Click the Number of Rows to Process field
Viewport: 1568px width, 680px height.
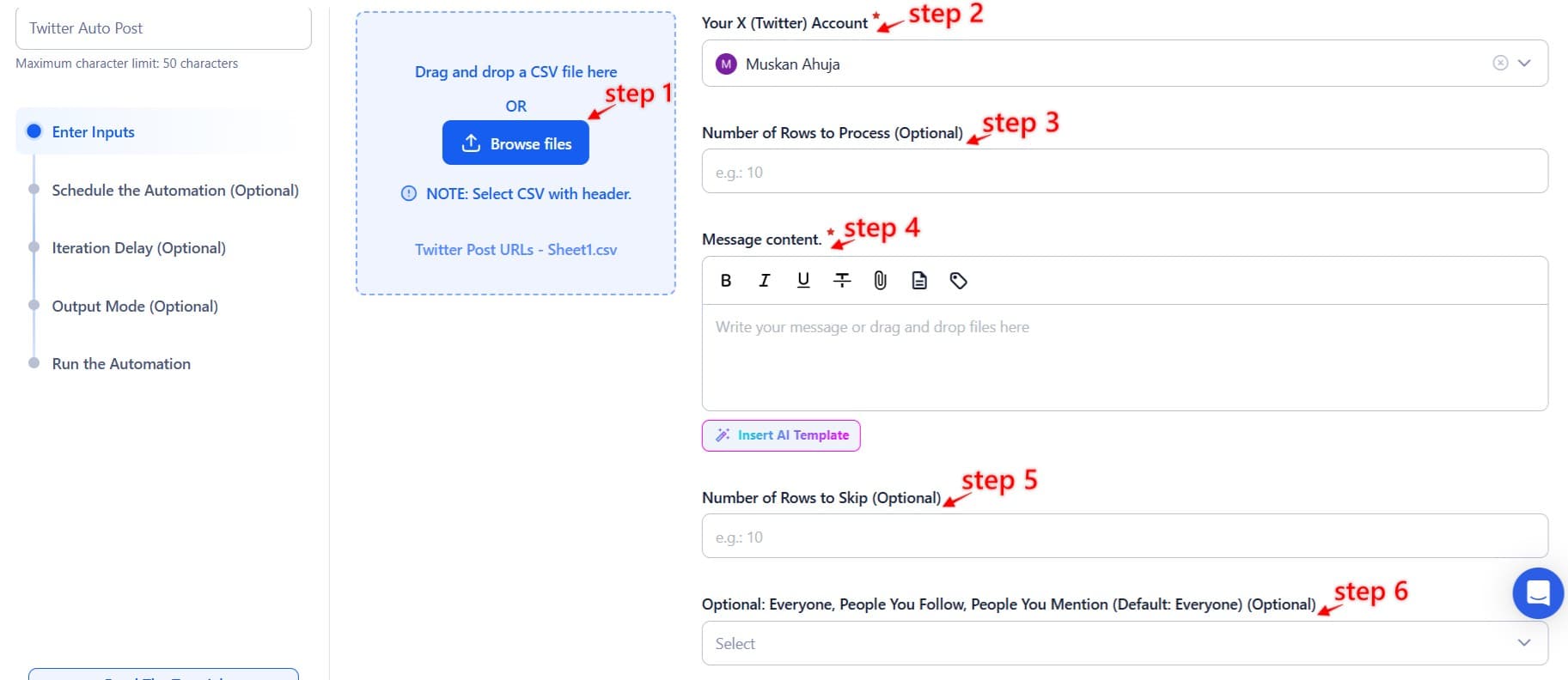pyautogui.click(x=1125, y=172)
